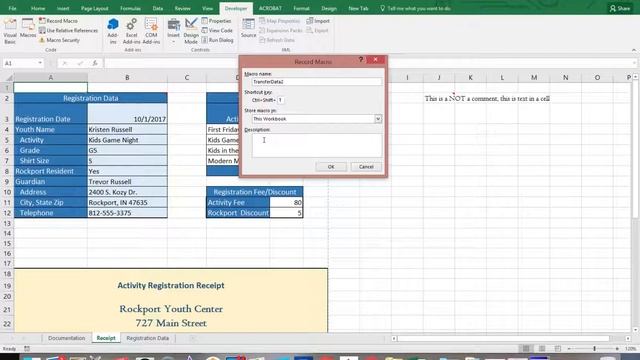The image size is (640, 360).
Task: Click the XML Import button
Action: point(318,21)
